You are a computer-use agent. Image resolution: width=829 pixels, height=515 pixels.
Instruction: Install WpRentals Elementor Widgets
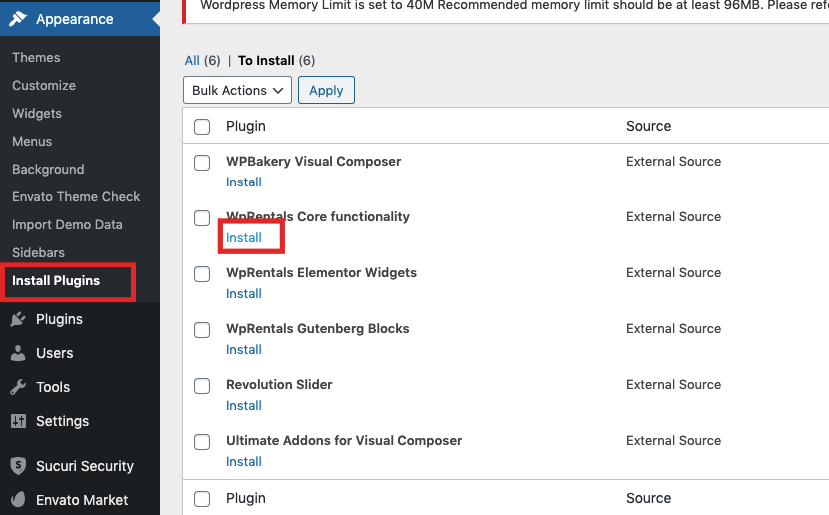(x=244, y=293)
